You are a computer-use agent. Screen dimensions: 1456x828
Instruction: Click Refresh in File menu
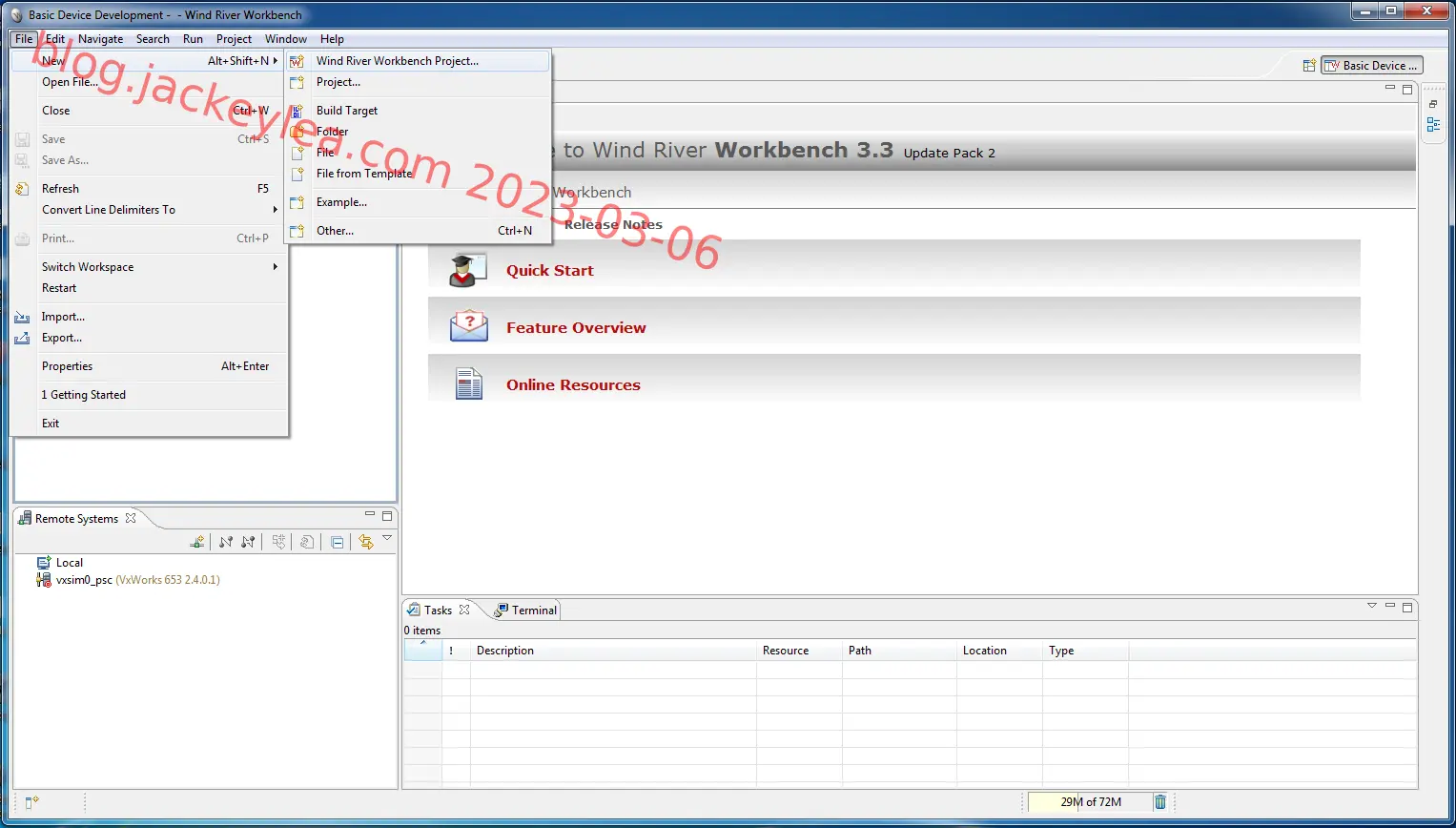tap(149, 189)
